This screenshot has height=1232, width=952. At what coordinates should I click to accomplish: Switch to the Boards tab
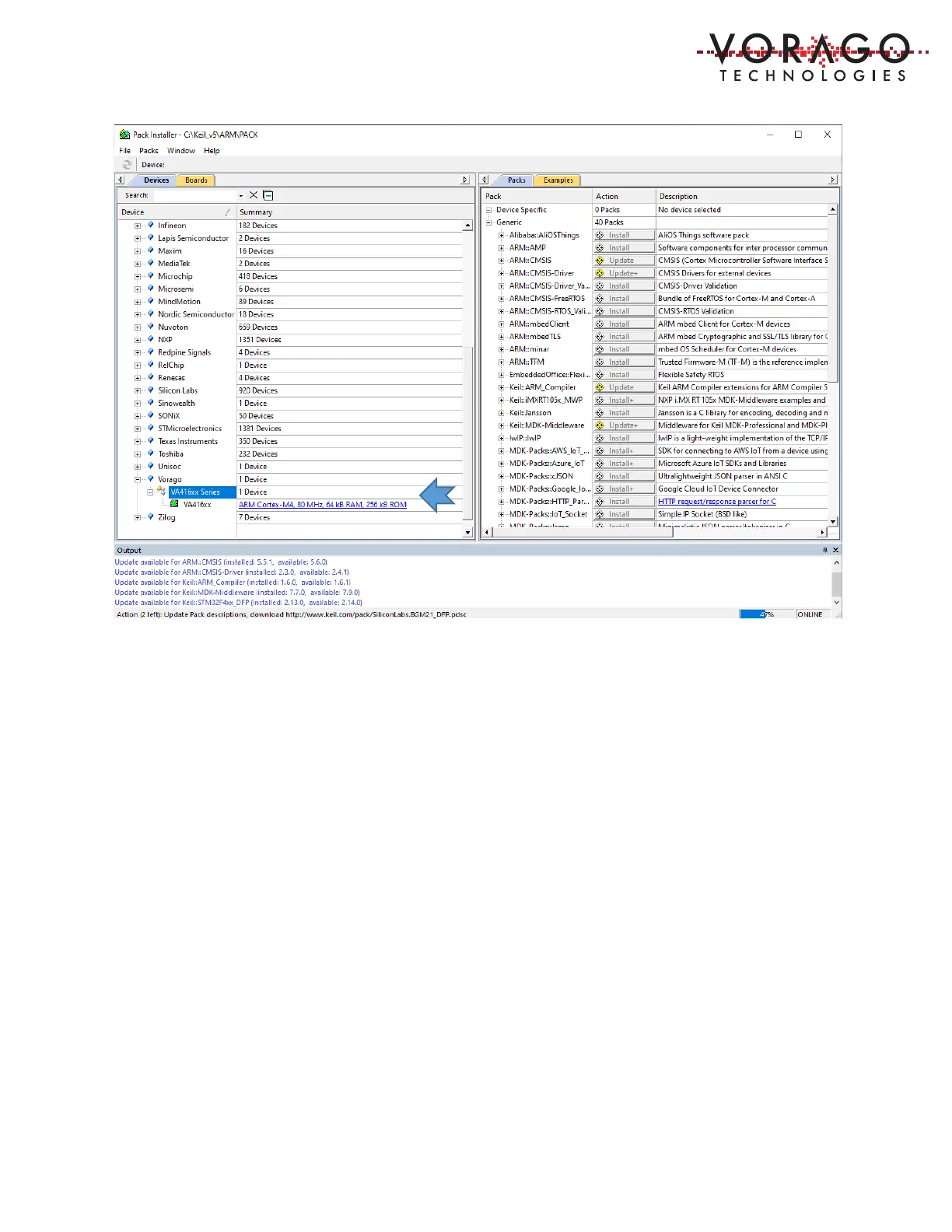[196, 180]
